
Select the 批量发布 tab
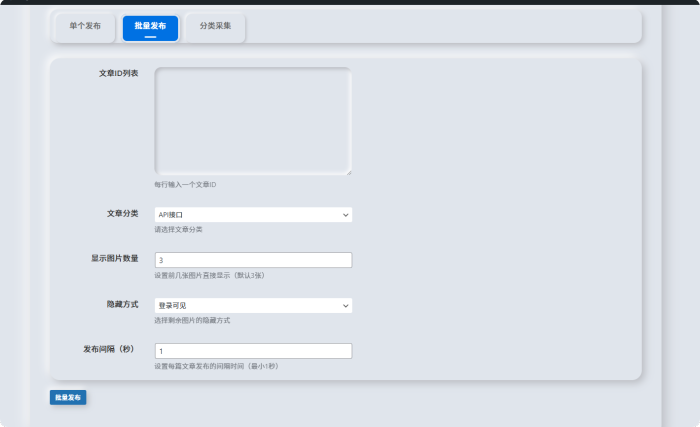click(150, 28)
